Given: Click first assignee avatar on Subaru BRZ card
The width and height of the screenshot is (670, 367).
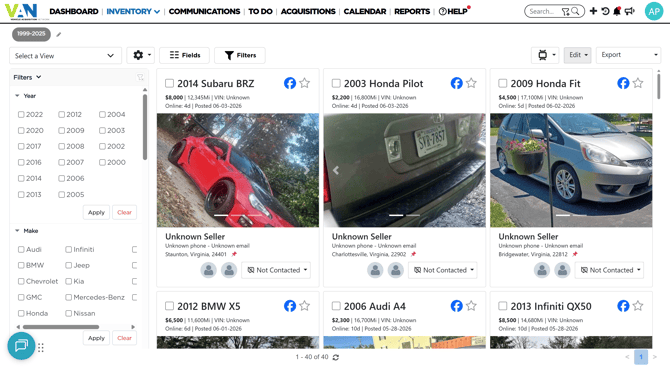Looking at the screenshot, I should click(x=209, y=270).
